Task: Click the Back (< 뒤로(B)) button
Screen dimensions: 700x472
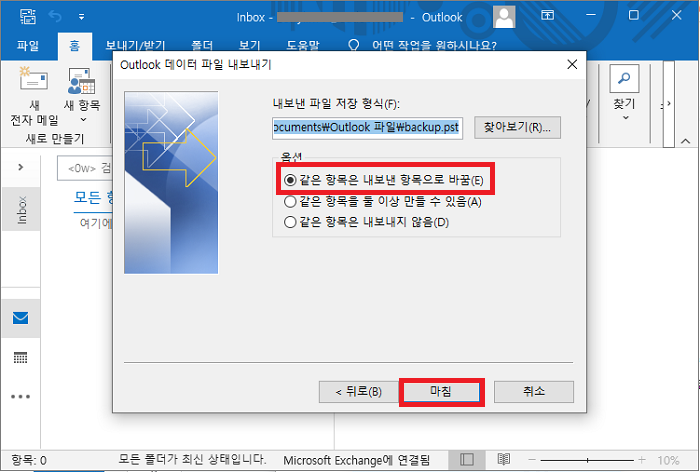Action: click(358, 392)
